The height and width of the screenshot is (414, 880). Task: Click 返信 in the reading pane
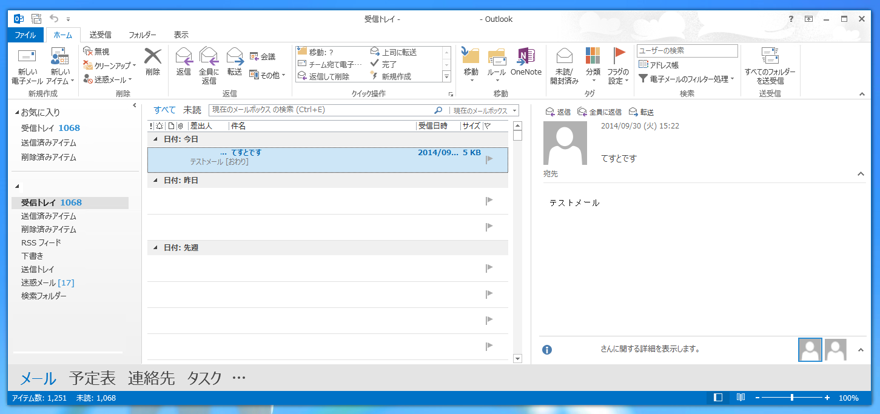[558, 112]
